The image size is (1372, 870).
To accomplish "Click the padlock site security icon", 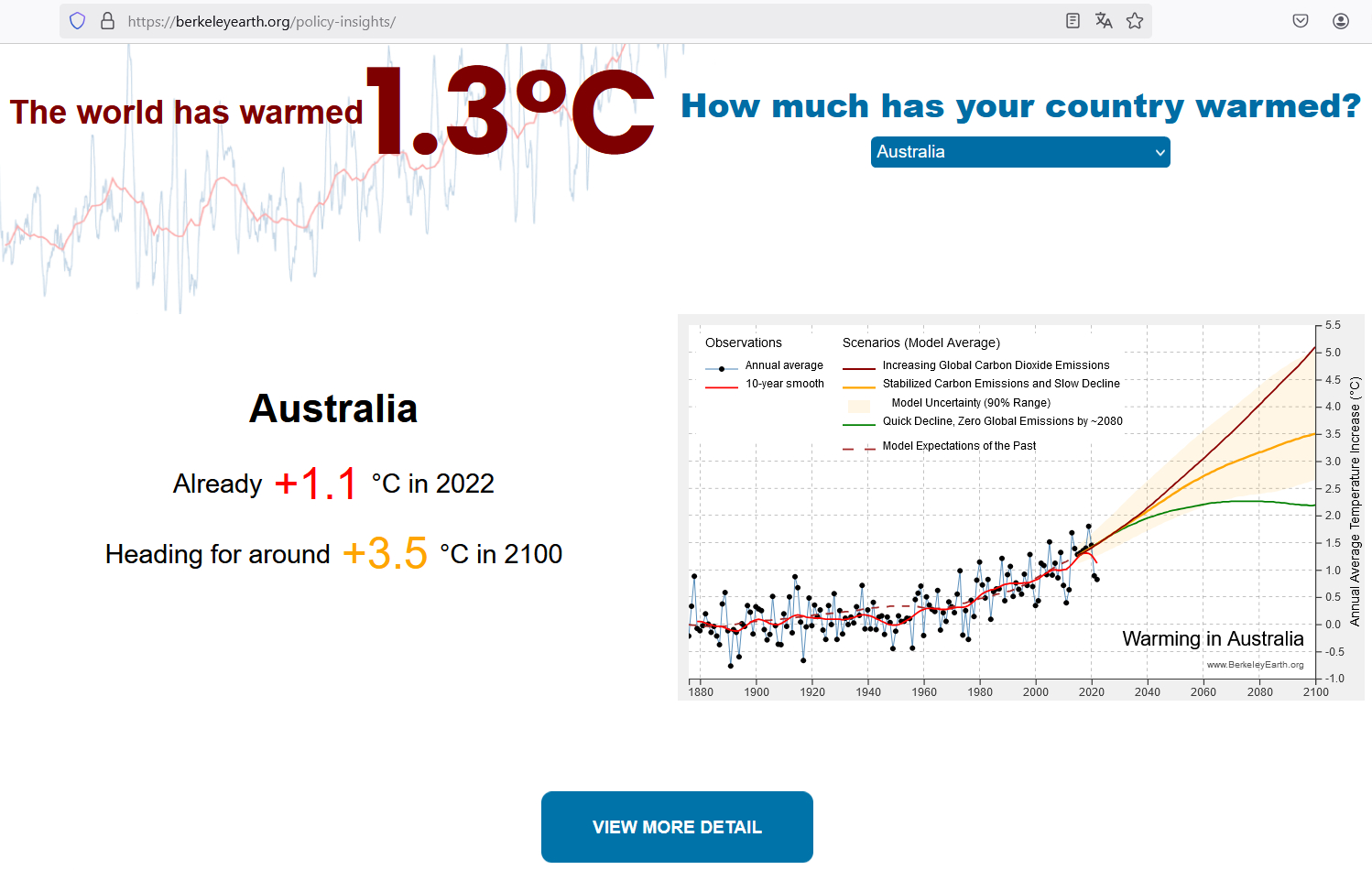I will pyautogui.click(x=107, y=21).
